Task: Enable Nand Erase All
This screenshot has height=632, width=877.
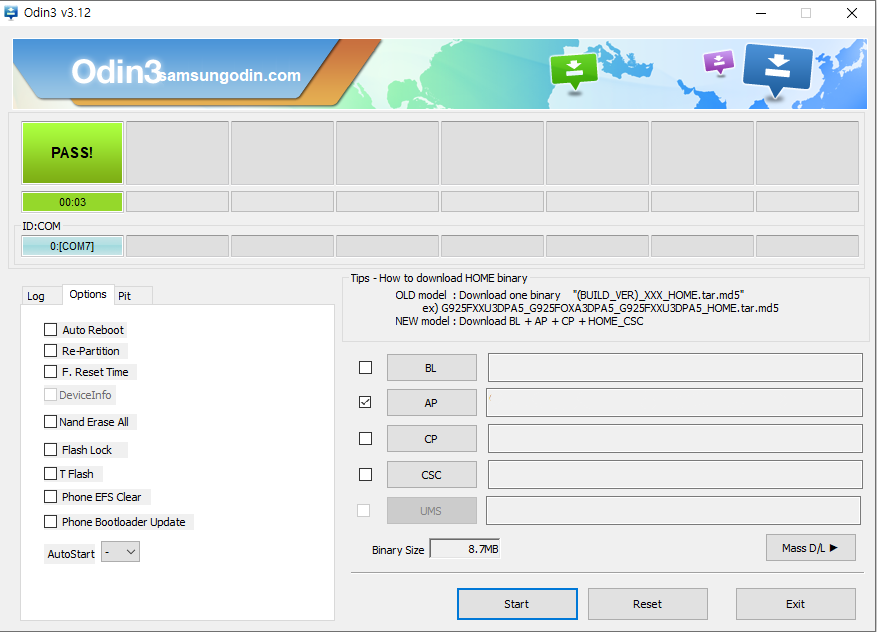Action: coord(50,422)
